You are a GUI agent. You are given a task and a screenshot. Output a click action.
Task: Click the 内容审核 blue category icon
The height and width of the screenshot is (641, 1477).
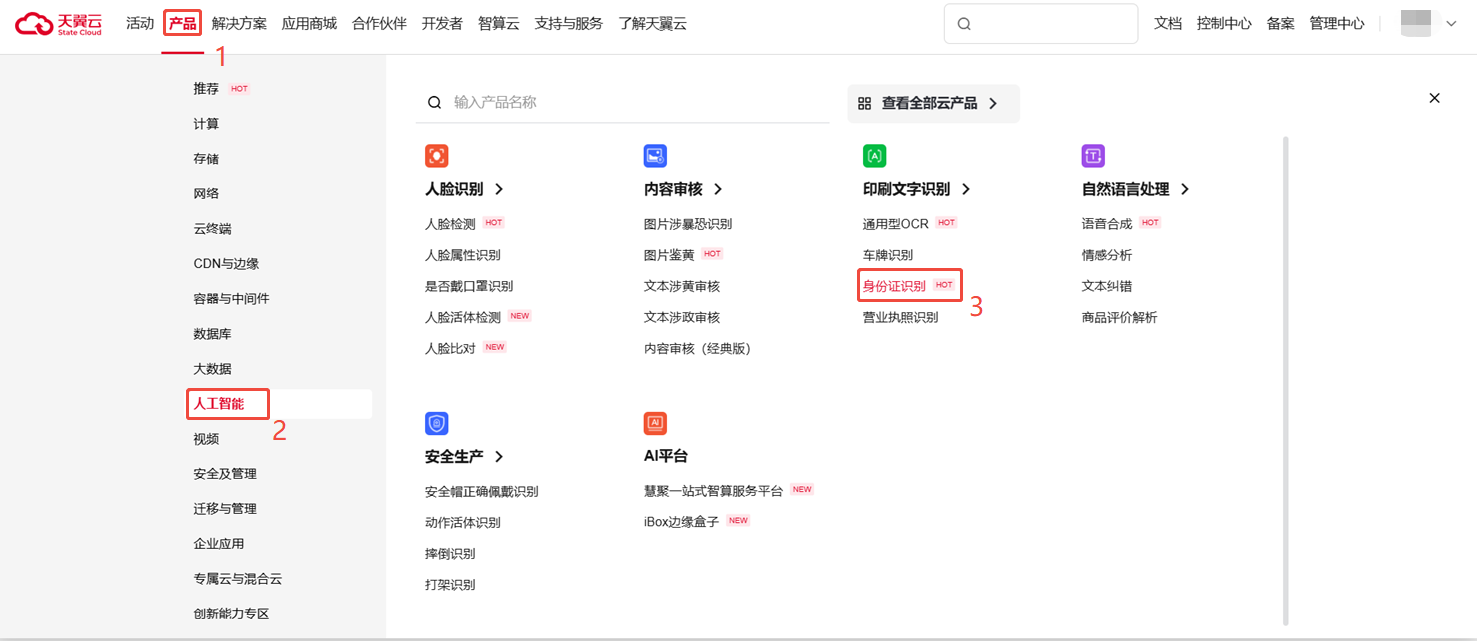coord(655,156)
